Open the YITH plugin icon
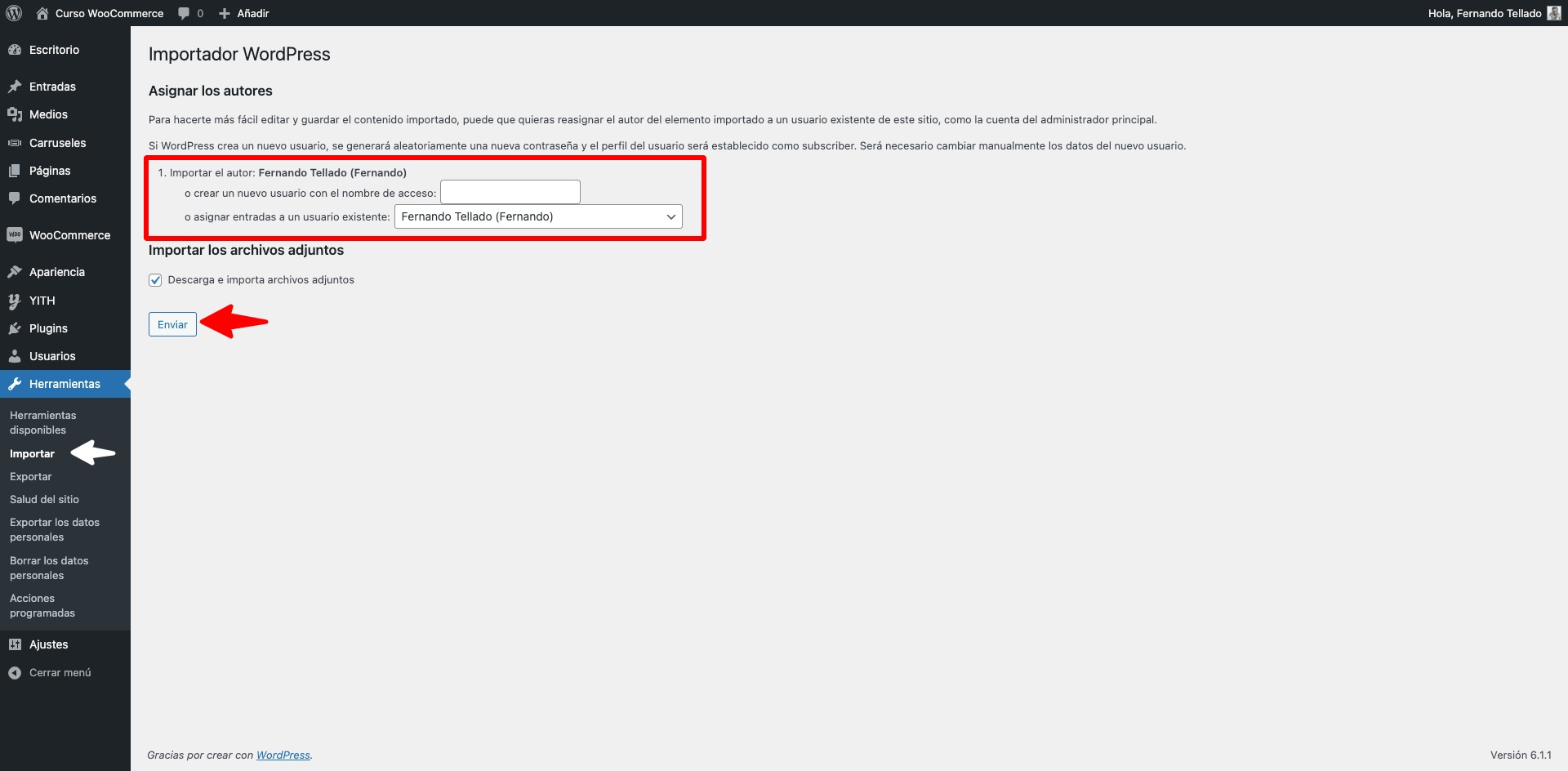The height and width of the screenshot is (771, 1568). 15,301
